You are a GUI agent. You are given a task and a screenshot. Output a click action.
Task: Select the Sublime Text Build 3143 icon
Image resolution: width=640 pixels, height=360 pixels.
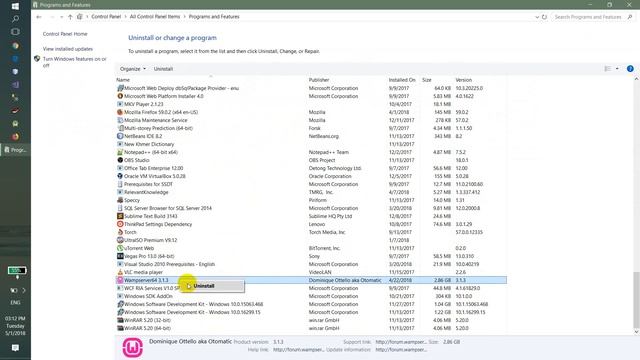pos(120,216)
